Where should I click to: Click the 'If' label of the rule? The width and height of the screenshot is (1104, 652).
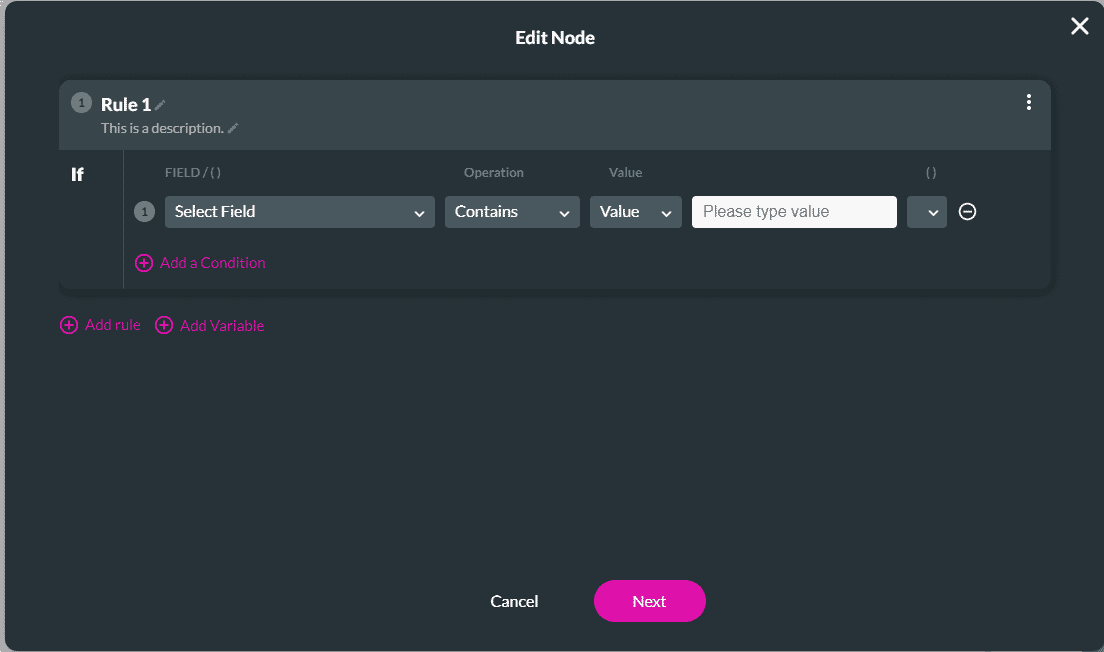77,175
